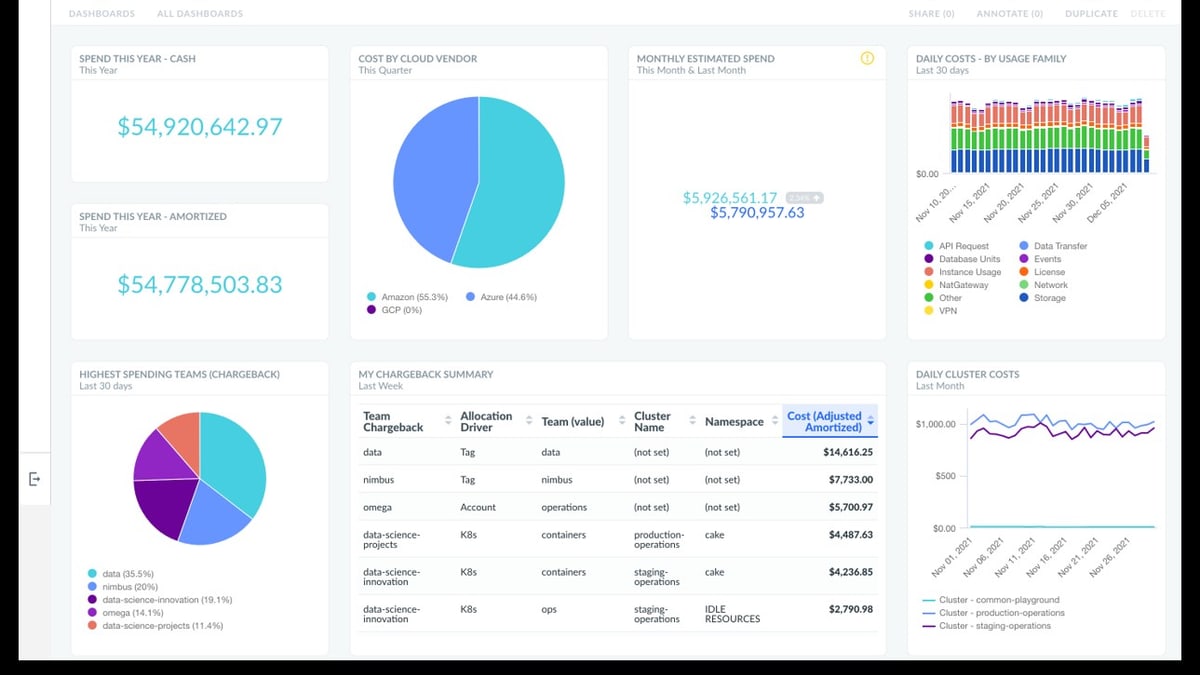Select the cost cell $14,616.25
Image resolution: width=1200 pixels, height=675 pixels.
tap(847, 452)
